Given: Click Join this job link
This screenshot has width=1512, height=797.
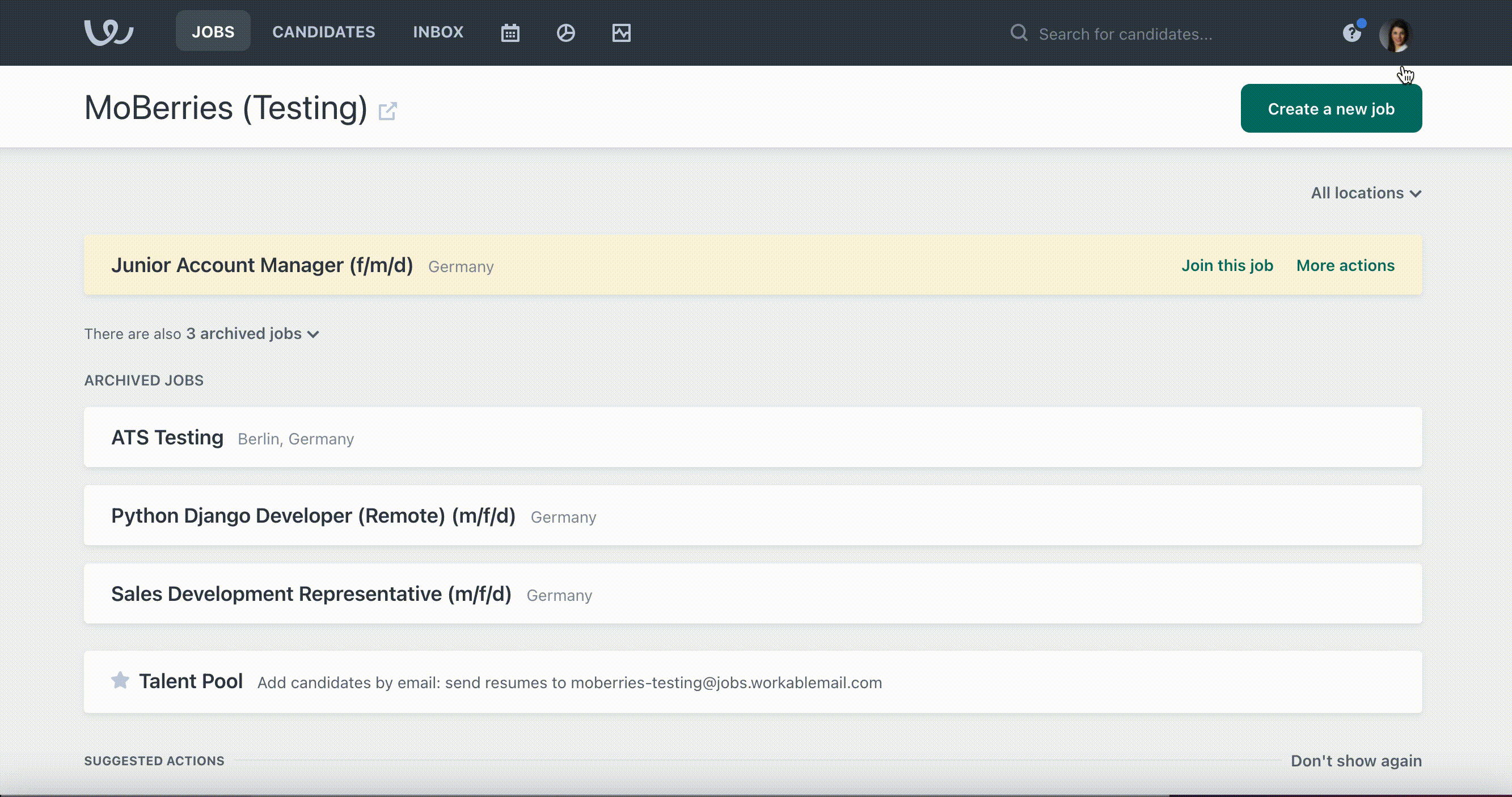Looking at the screenshot, I should click(x=1227, y=266).
